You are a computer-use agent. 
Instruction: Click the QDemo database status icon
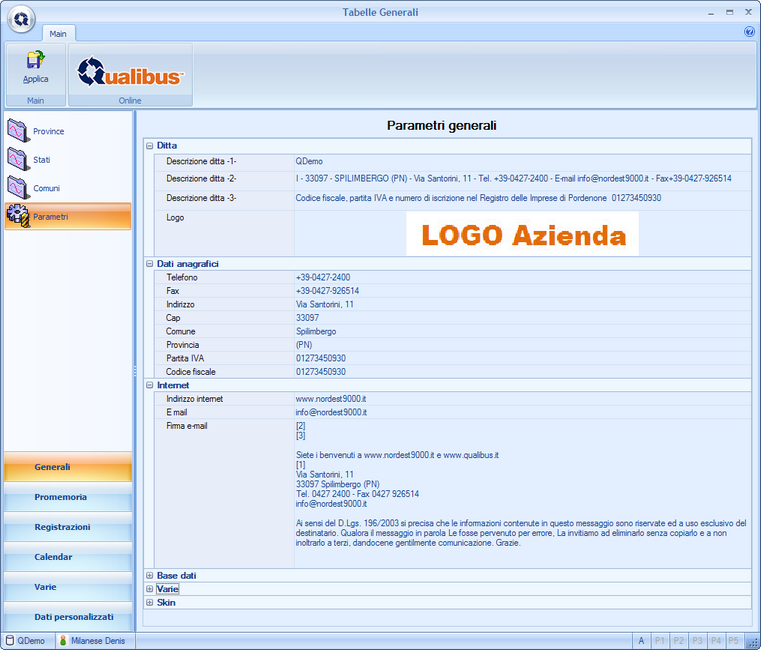tap(10, 640)
